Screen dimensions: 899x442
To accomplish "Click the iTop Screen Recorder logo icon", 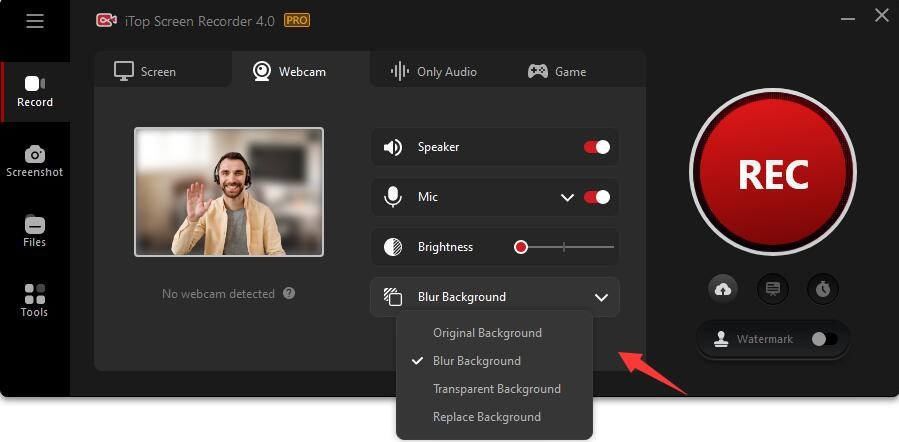I will coord(106,21).
